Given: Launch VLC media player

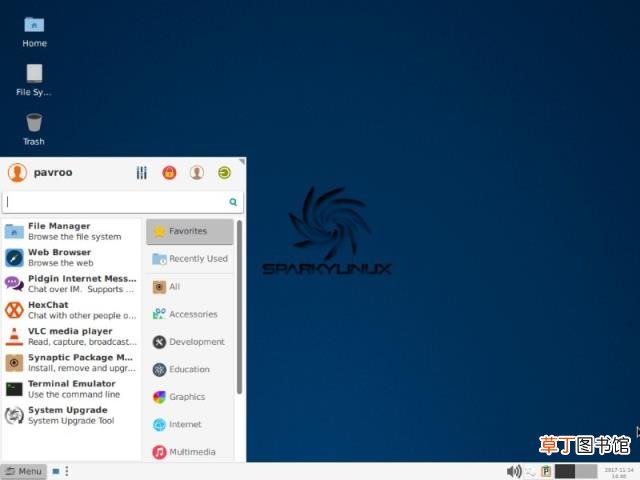Looking at the screenshot, I should point(71,336).
